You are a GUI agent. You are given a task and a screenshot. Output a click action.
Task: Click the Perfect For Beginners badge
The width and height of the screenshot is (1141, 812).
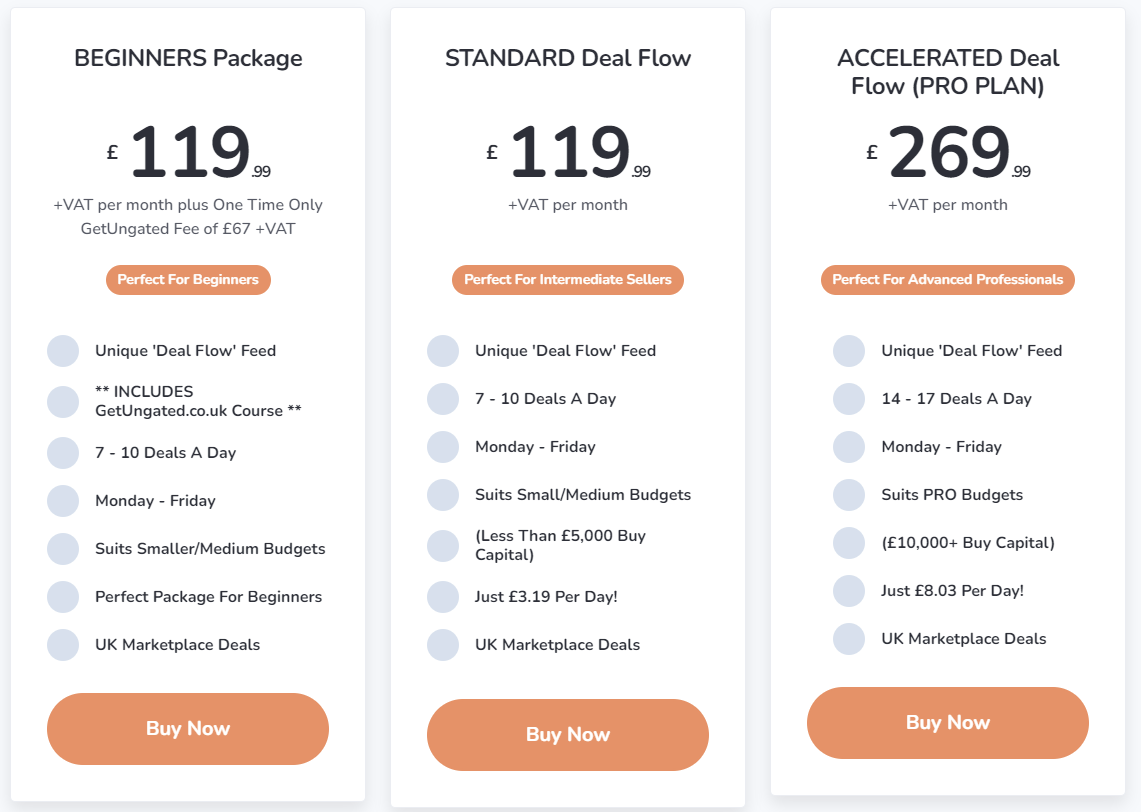tap(188, 279)
